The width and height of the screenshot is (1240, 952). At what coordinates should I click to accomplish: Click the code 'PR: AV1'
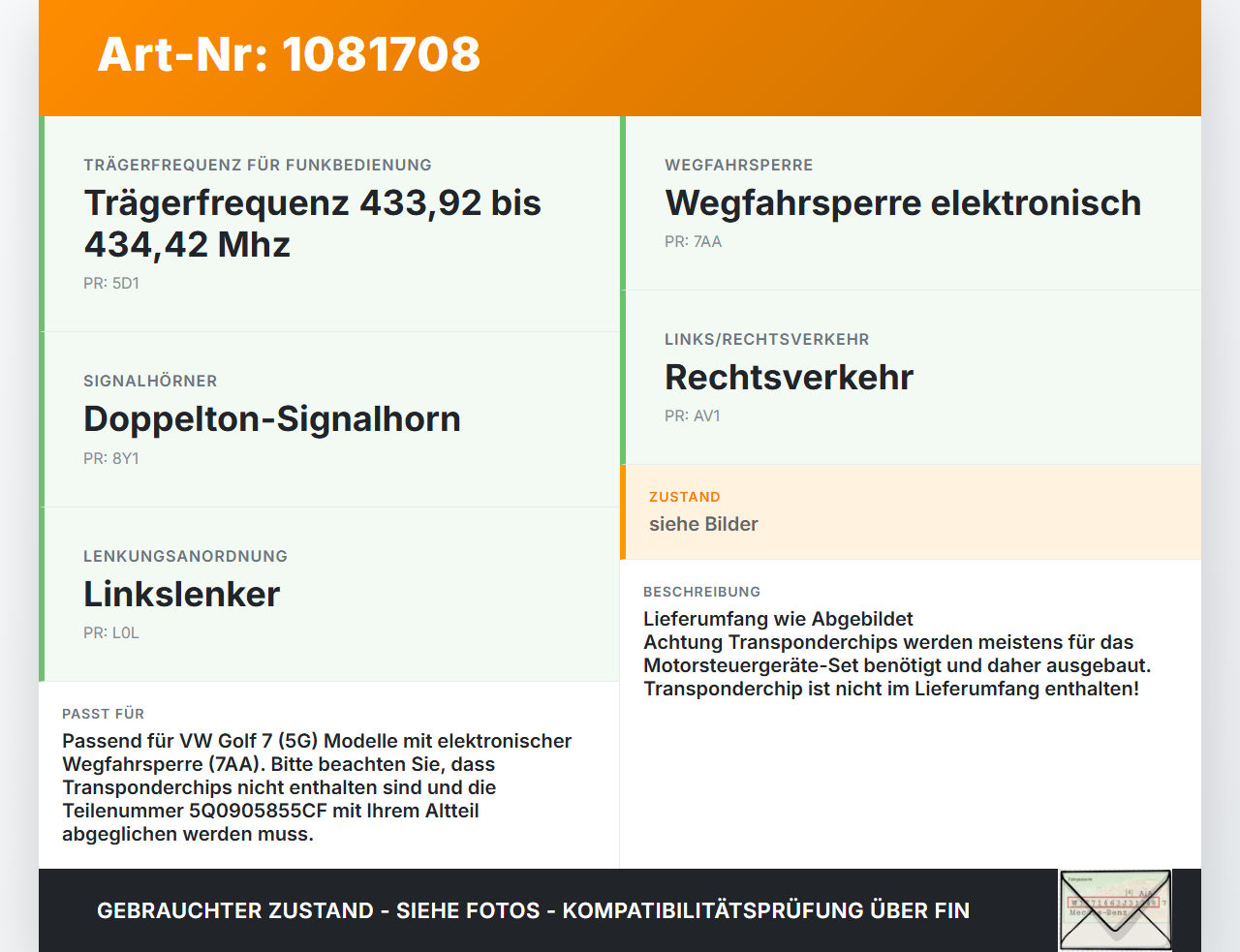click(x=693, y=416)
